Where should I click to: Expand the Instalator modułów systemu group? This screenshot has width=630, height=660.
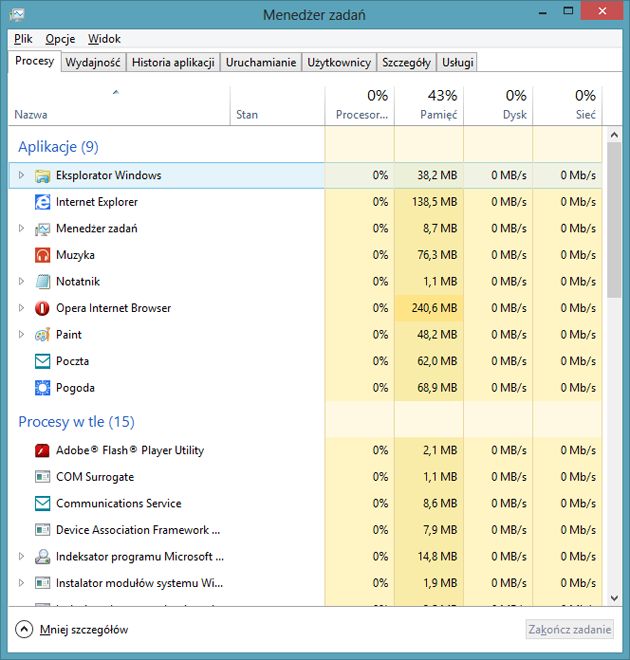[21, 583]
